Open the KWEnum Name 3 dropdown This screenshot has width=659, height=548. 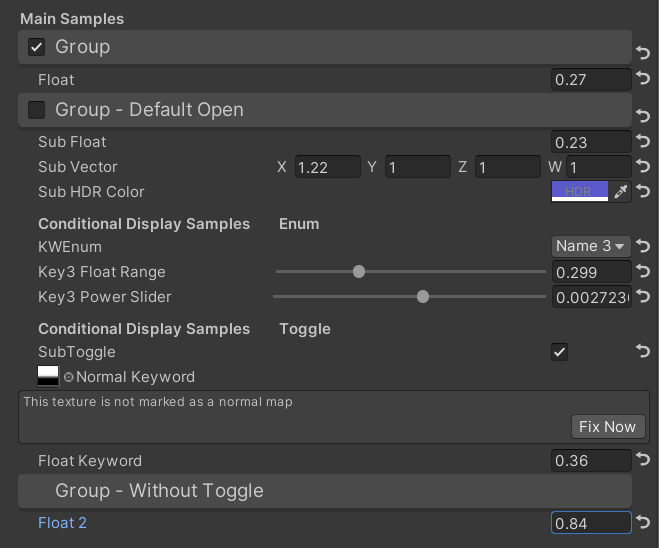tap(590, 246)
